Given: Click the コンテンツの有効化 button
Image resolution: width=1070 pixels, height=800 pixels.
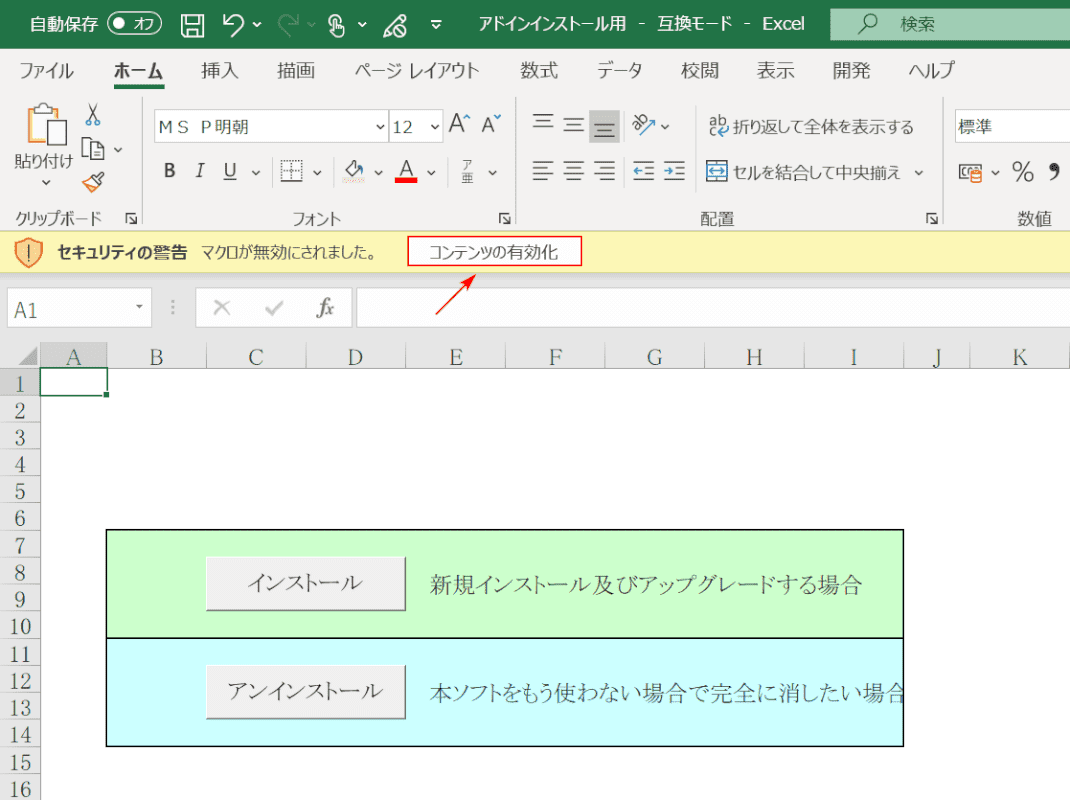Looking at the screenshot, I should pyautogui.click(x=495, y=251).
